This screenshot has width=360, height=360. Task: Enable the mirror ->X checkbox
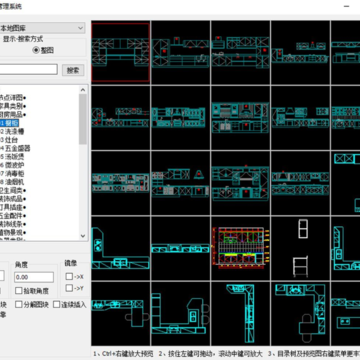[x=69, y=277]
